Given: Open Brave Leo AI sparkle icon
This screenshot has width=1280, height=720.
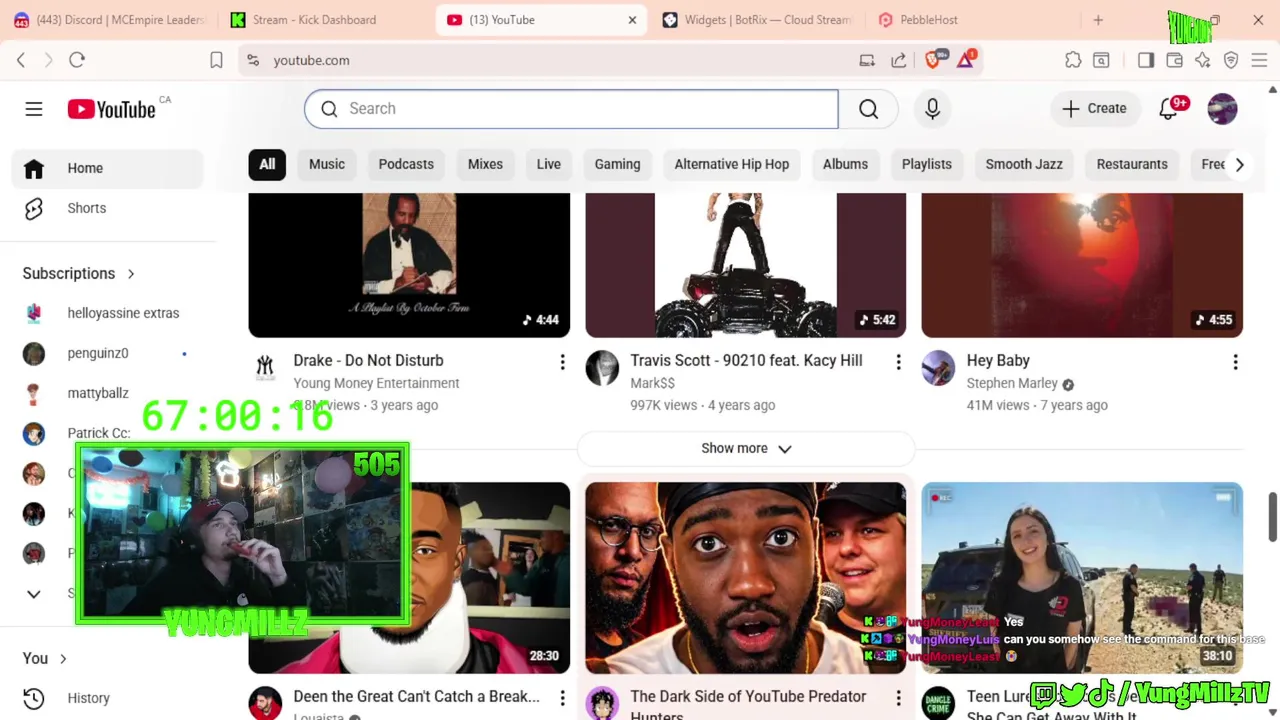Looking at the screenshot, I should click(1202, 60).
